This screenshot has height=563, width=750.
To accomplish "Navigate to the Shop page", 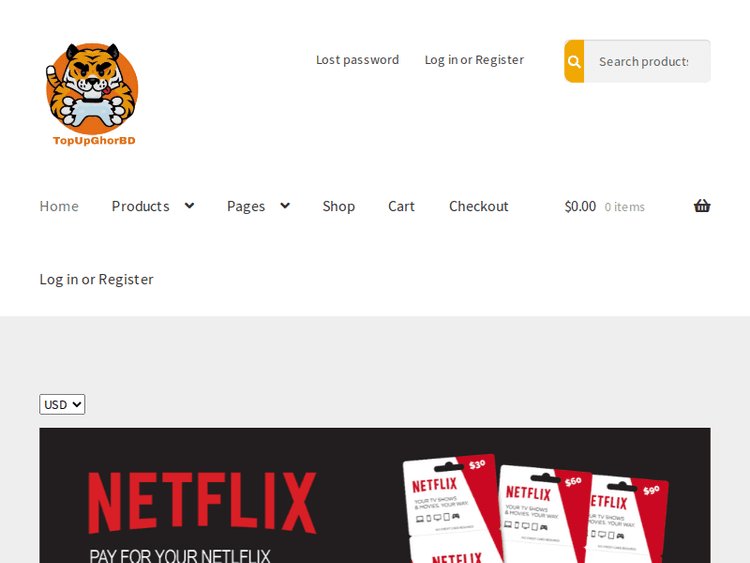I will 338,206.
